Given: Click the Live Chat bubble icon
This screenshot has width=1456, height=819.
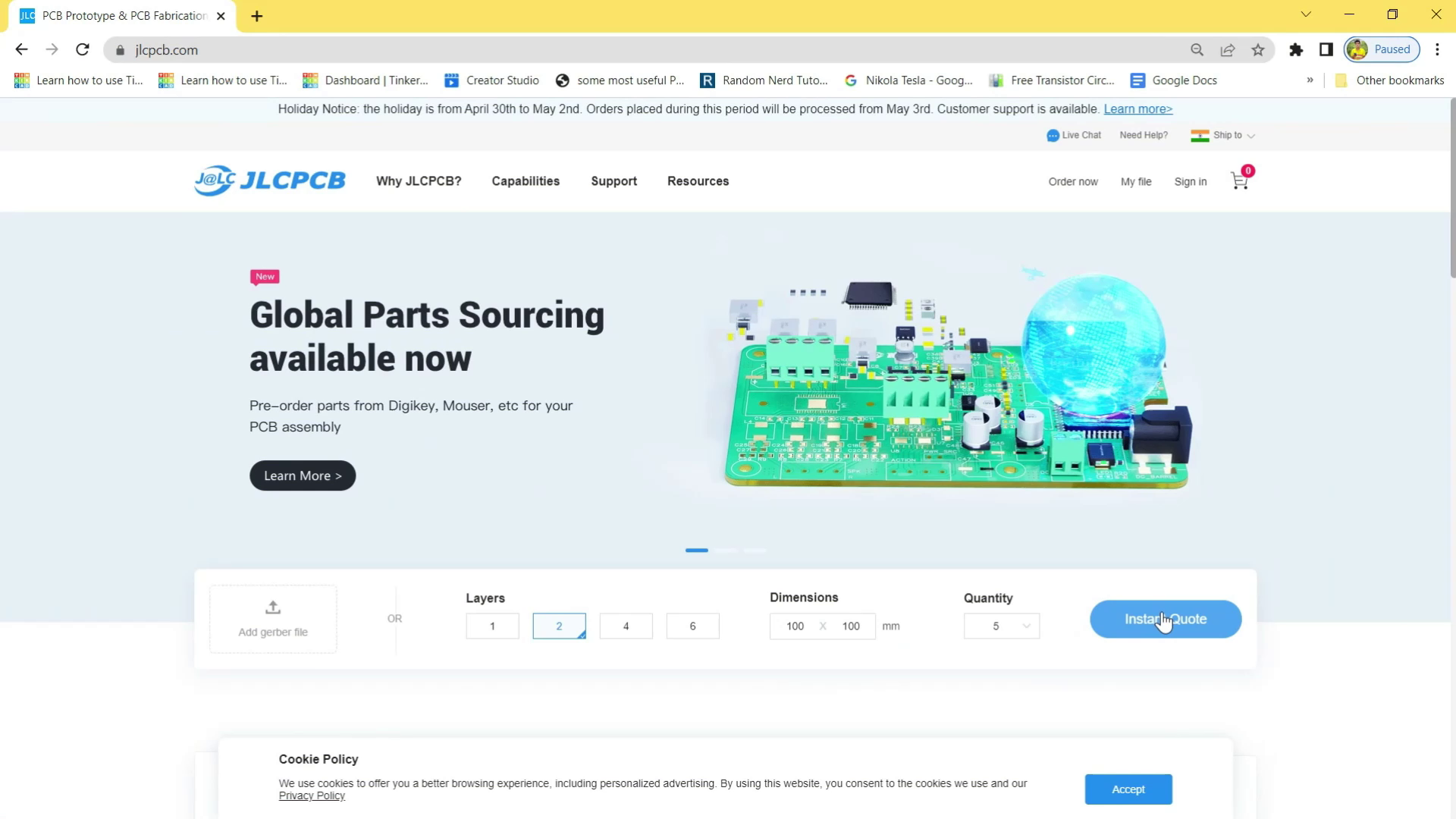Looking at the screenshot, I should 1053,136.
